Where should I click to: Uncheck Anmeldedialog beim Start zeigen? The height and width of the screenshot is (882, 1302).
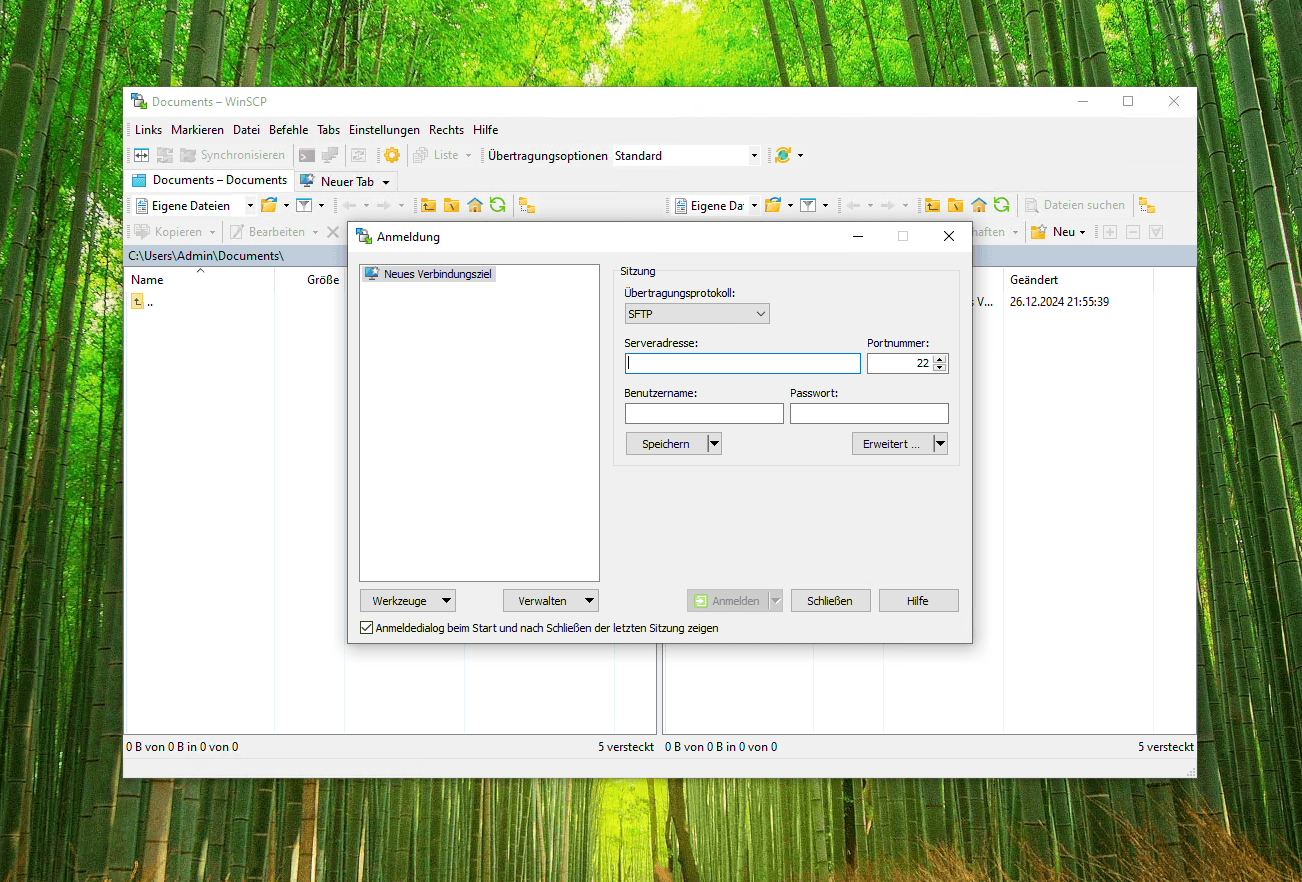(x=366, y=627)
